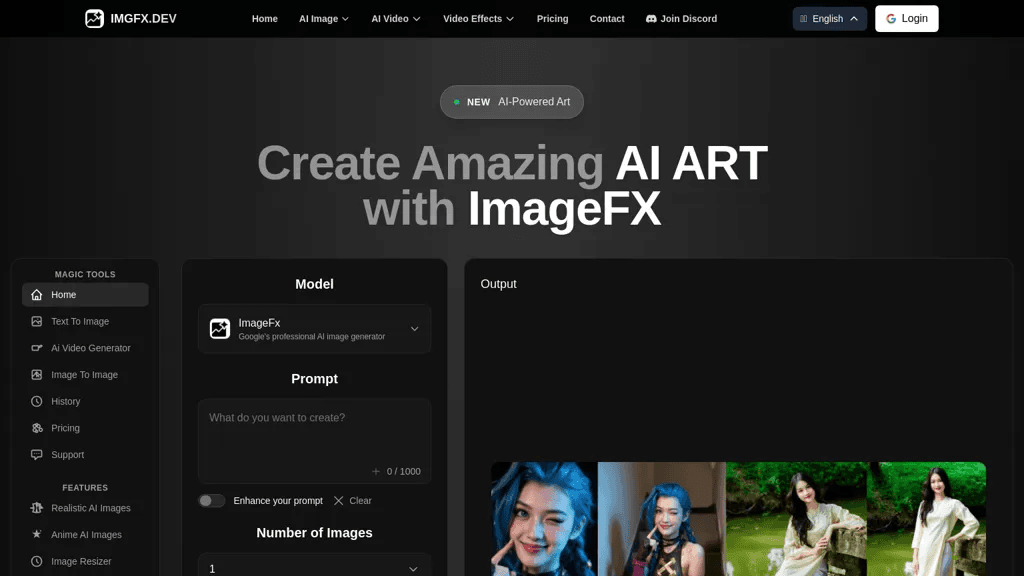Viewport: 1024px width, 576px height.
Task: Open the standing woman in white dress thumbnail
Action: pos(926,519)
